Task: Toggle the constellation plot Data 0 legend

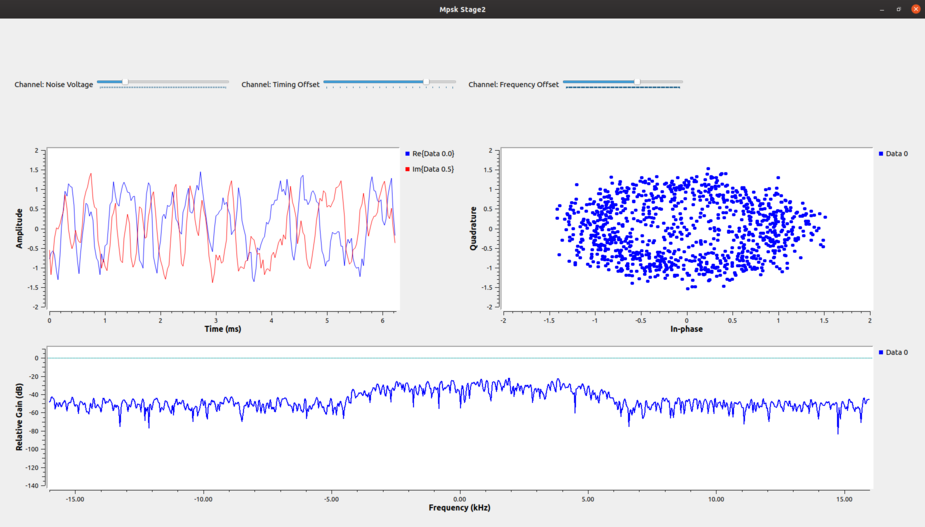Action: [893, 153]
